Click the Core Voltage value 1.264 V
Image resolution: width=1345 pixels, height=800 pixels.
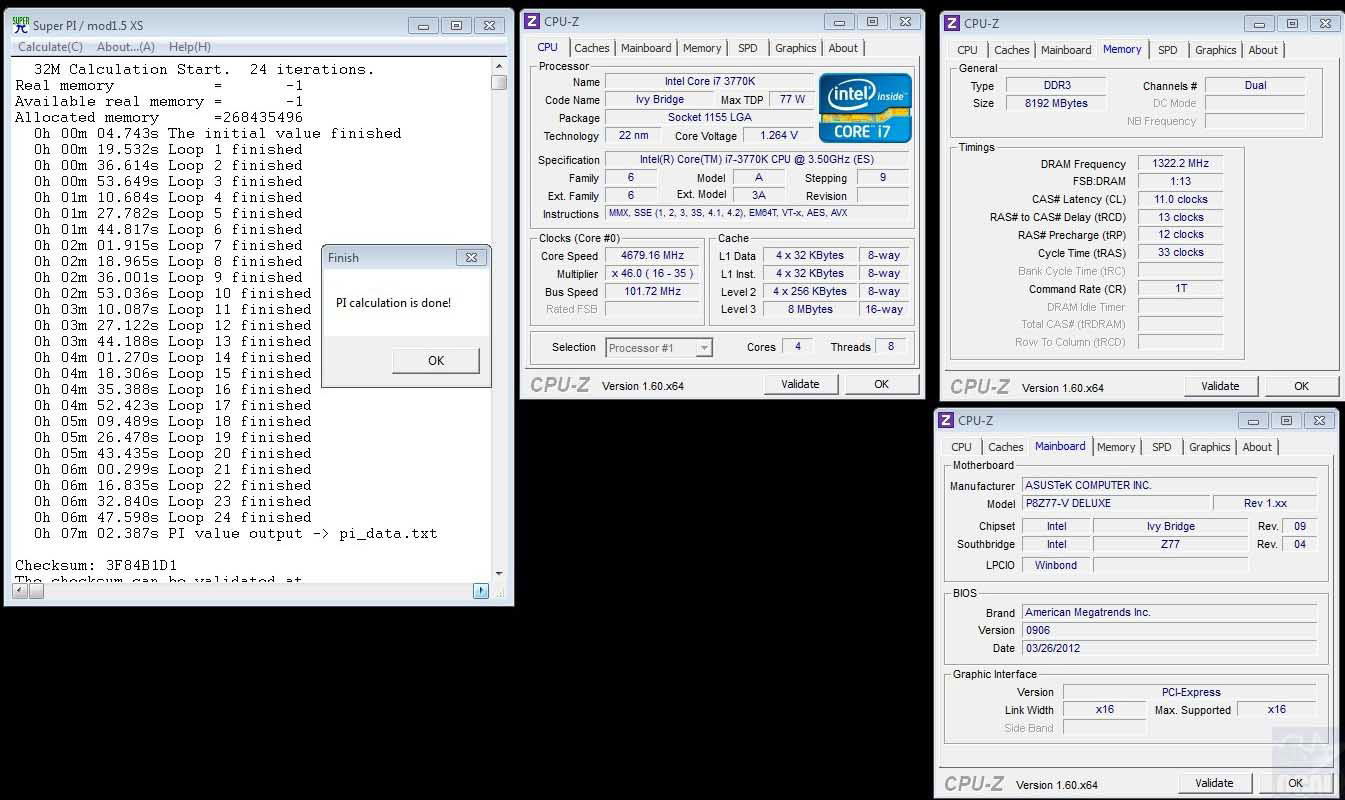coord(779,136)
